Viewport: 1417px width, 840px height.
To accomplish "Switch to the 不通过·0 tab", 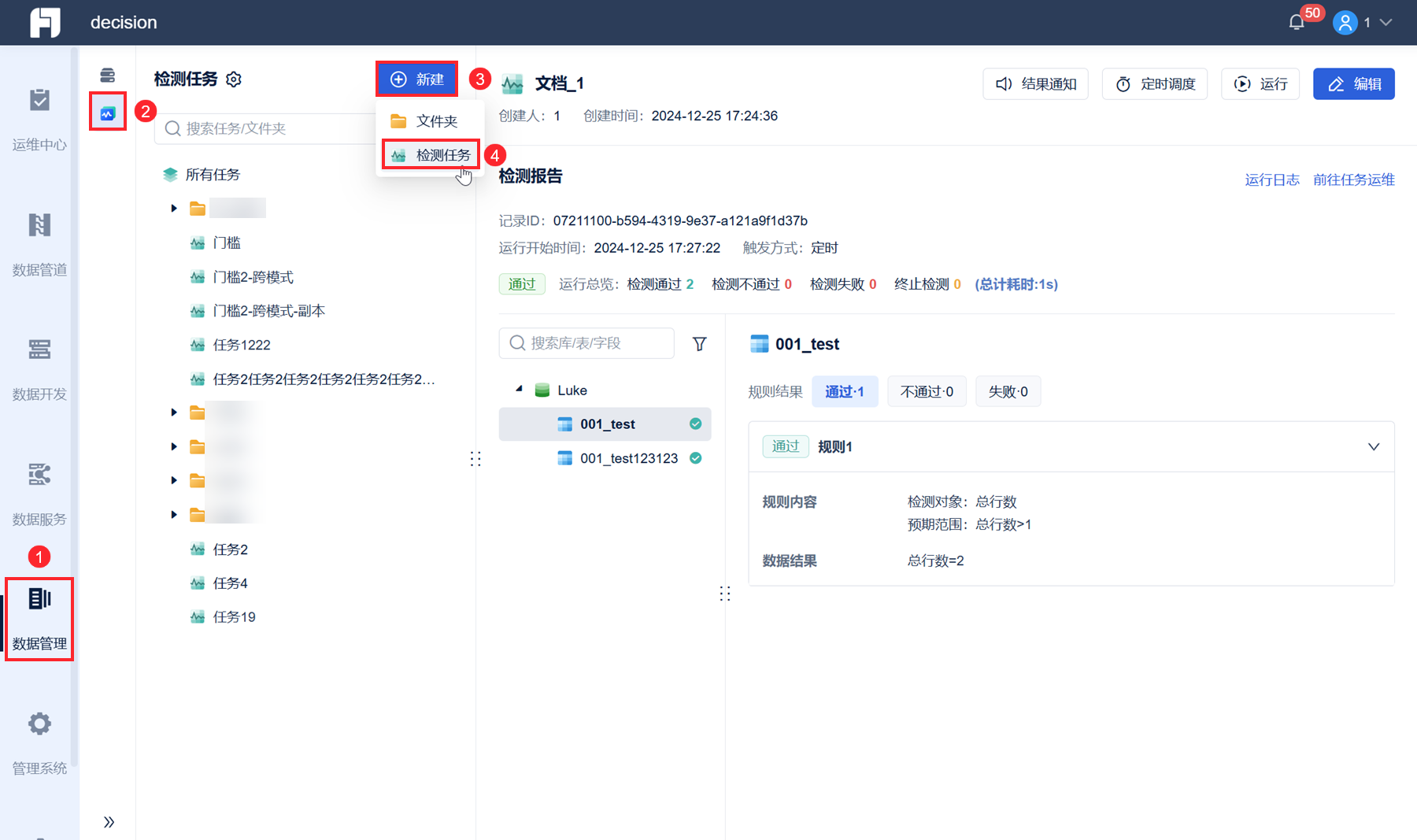I will point(927,391).
